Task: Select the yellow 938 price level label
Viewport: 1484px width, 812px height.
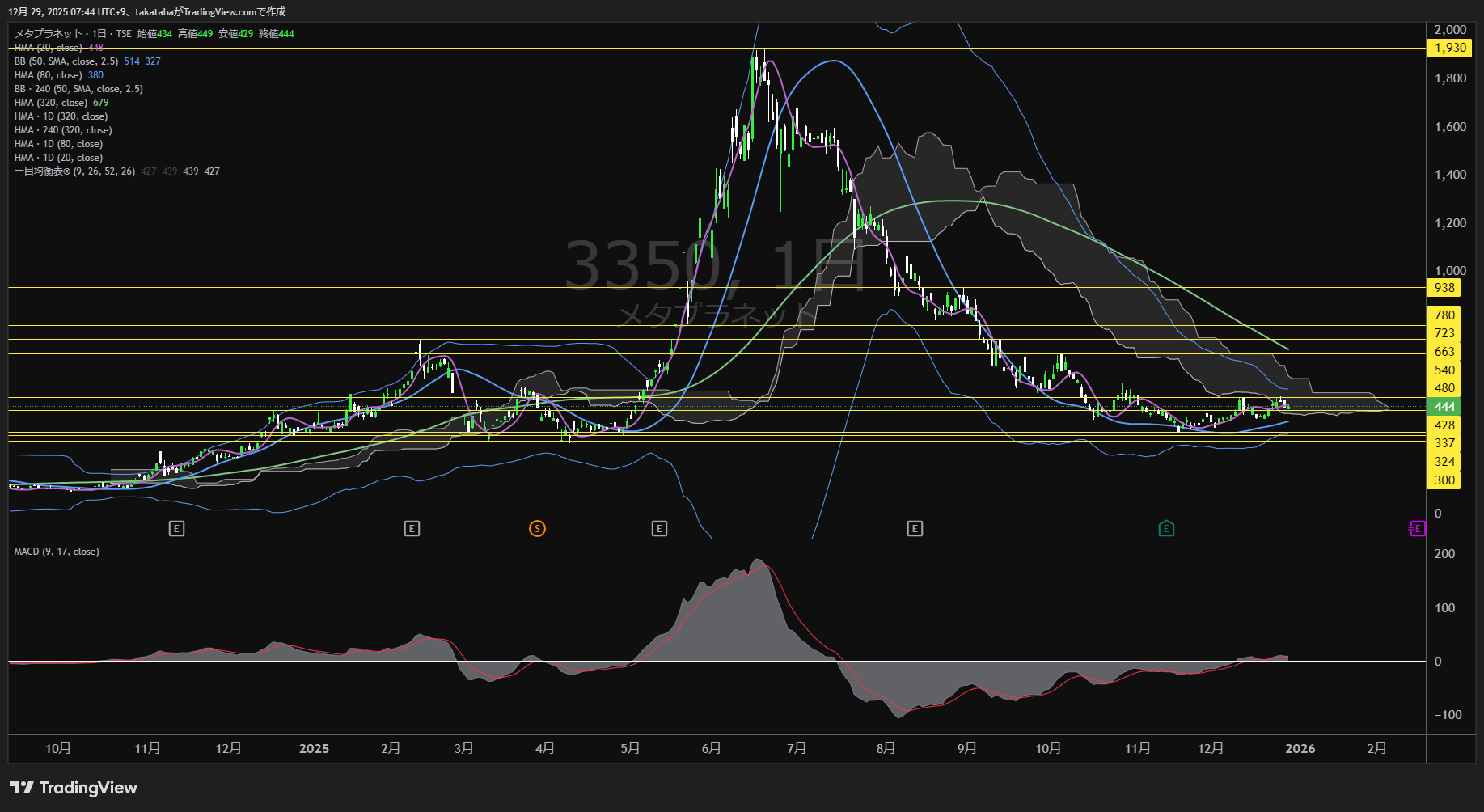Action: [1444, 288]
